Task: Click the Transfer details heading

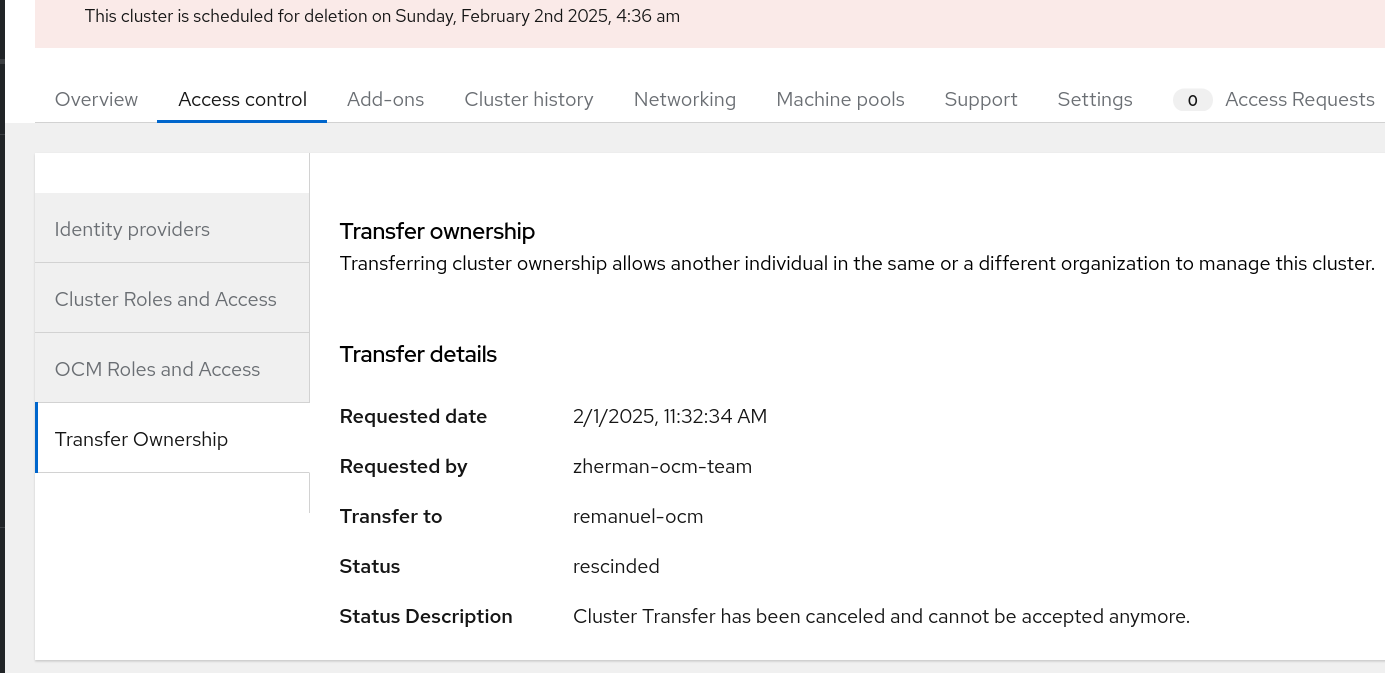Action: pyautogui.click(x=418, y=355)
